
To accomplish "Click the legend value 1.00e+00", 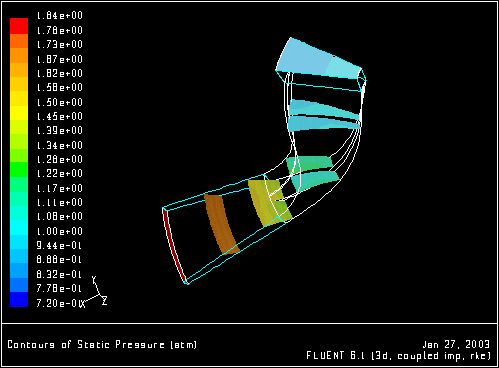I will tap(60, 231).
